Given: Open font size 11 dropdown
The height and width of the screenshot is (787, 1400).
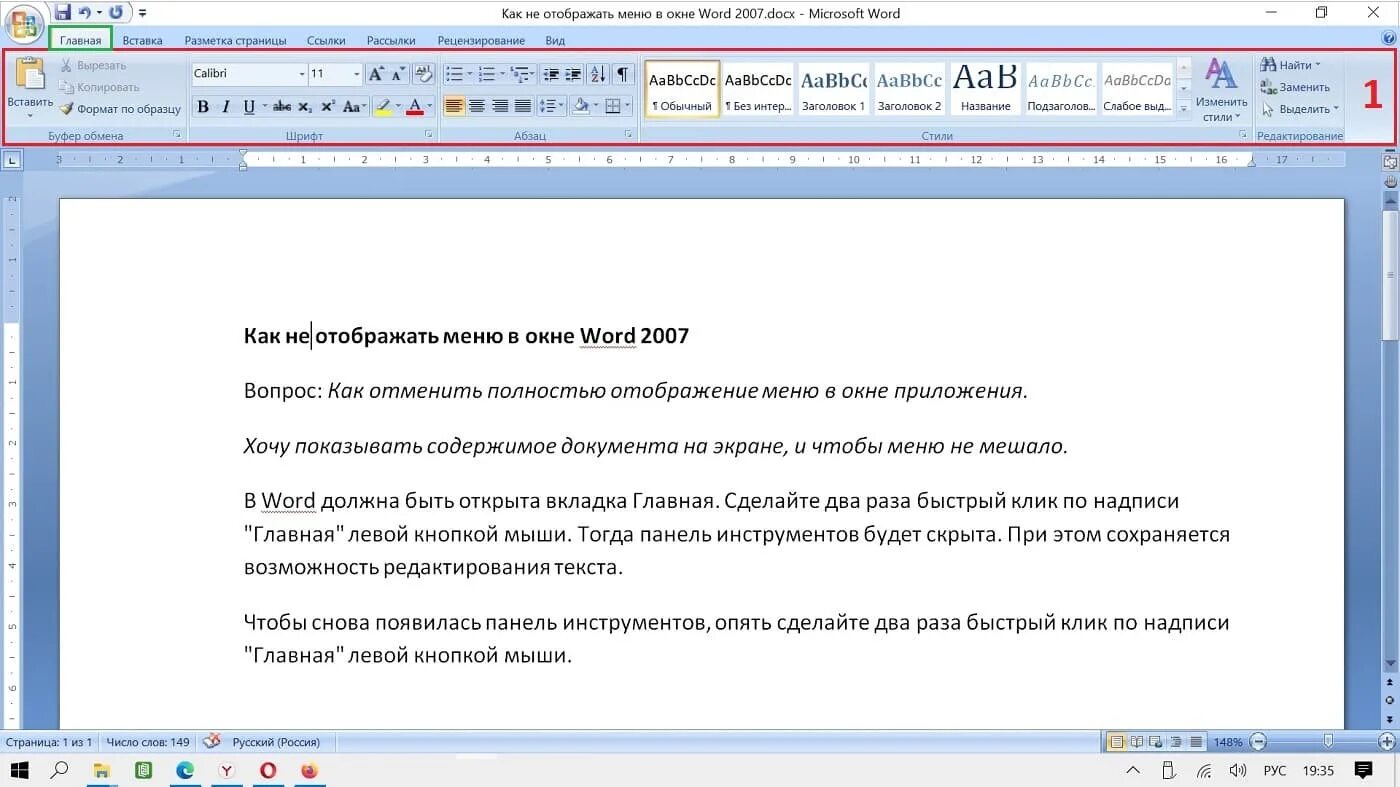Looking at the screenshot, I should coord(357,74).
